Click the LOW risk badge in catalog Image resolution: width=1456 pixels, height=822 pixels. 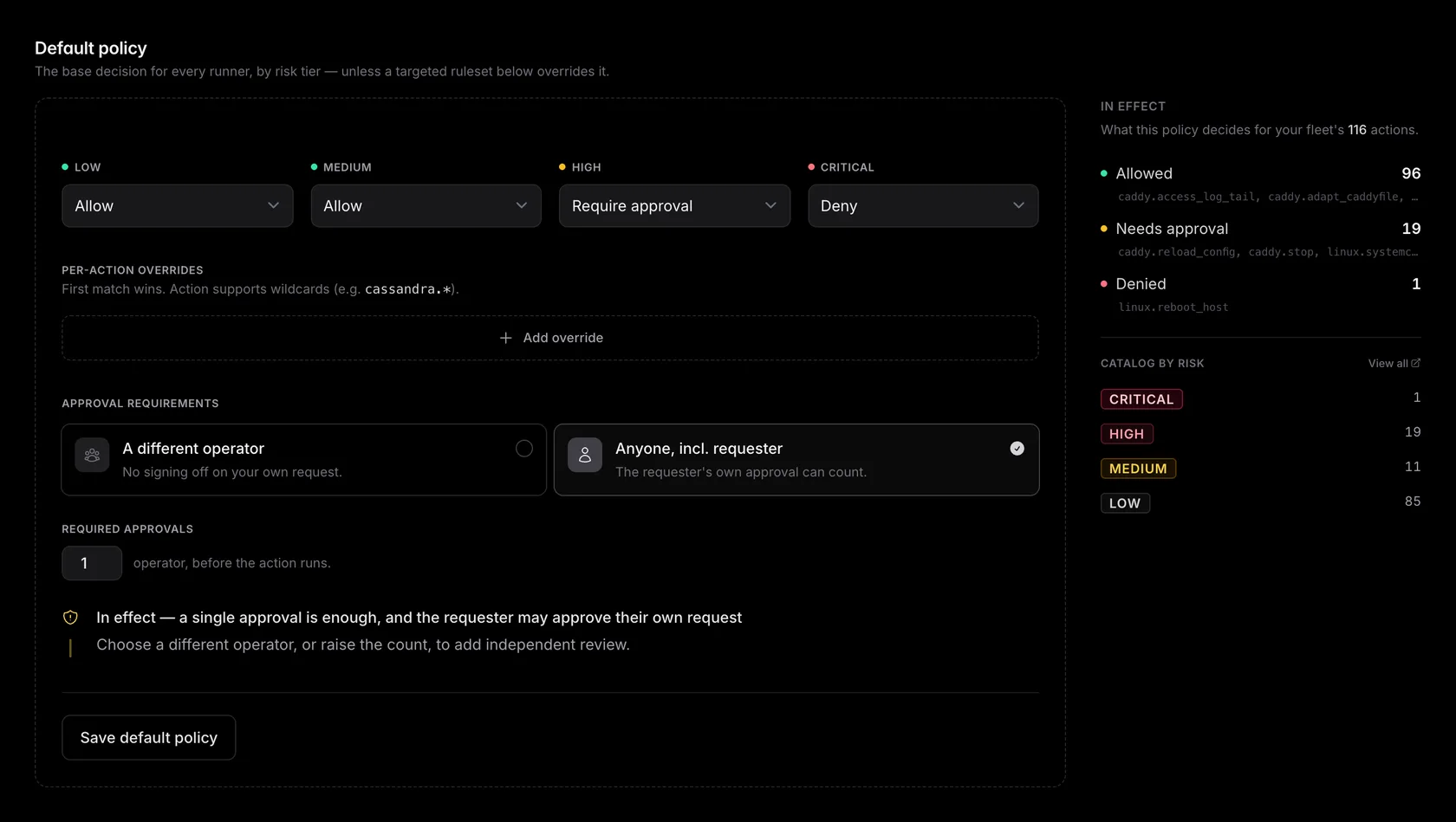click(1125, 503)
